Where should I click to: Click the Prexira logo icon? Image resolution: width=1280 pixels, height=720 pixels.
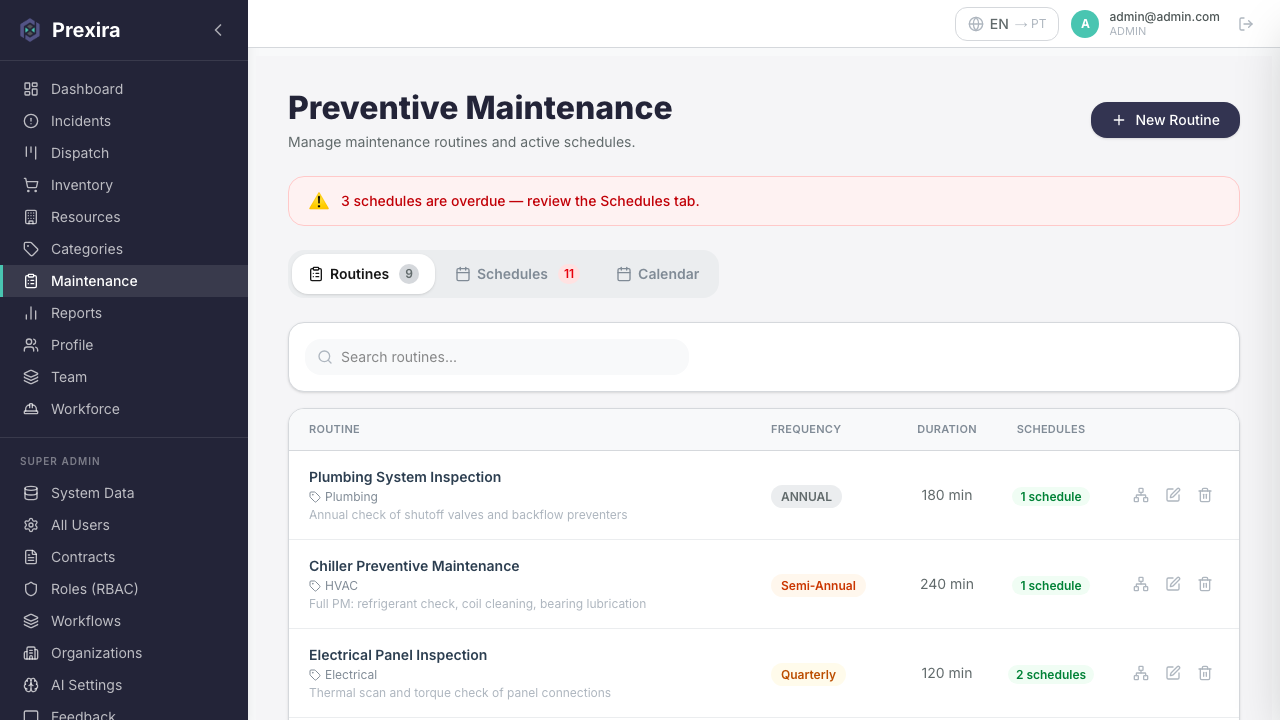30,30
